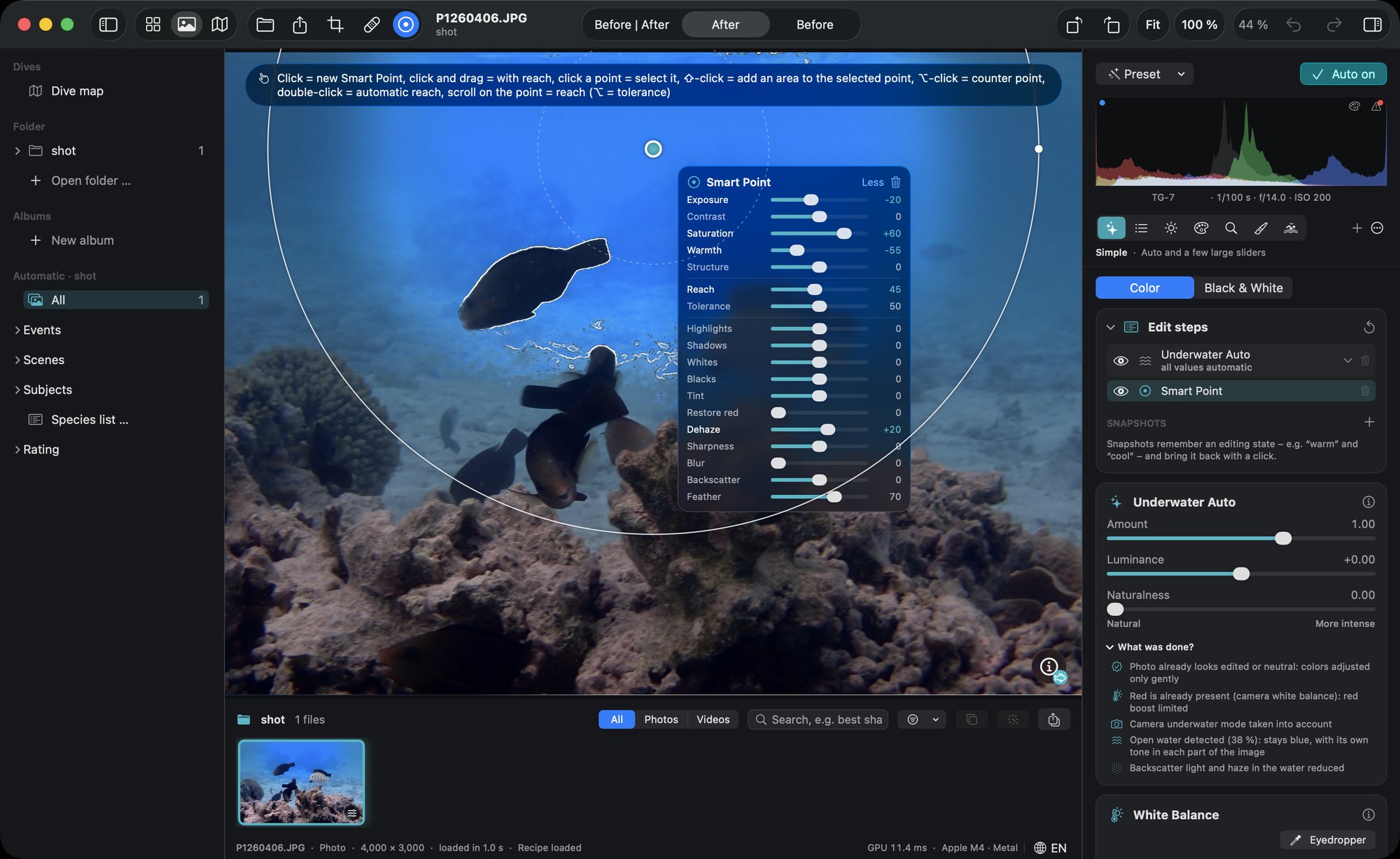Open the light adjustments sun icon
This screenshot has height=859, width=1400.
1171,228
